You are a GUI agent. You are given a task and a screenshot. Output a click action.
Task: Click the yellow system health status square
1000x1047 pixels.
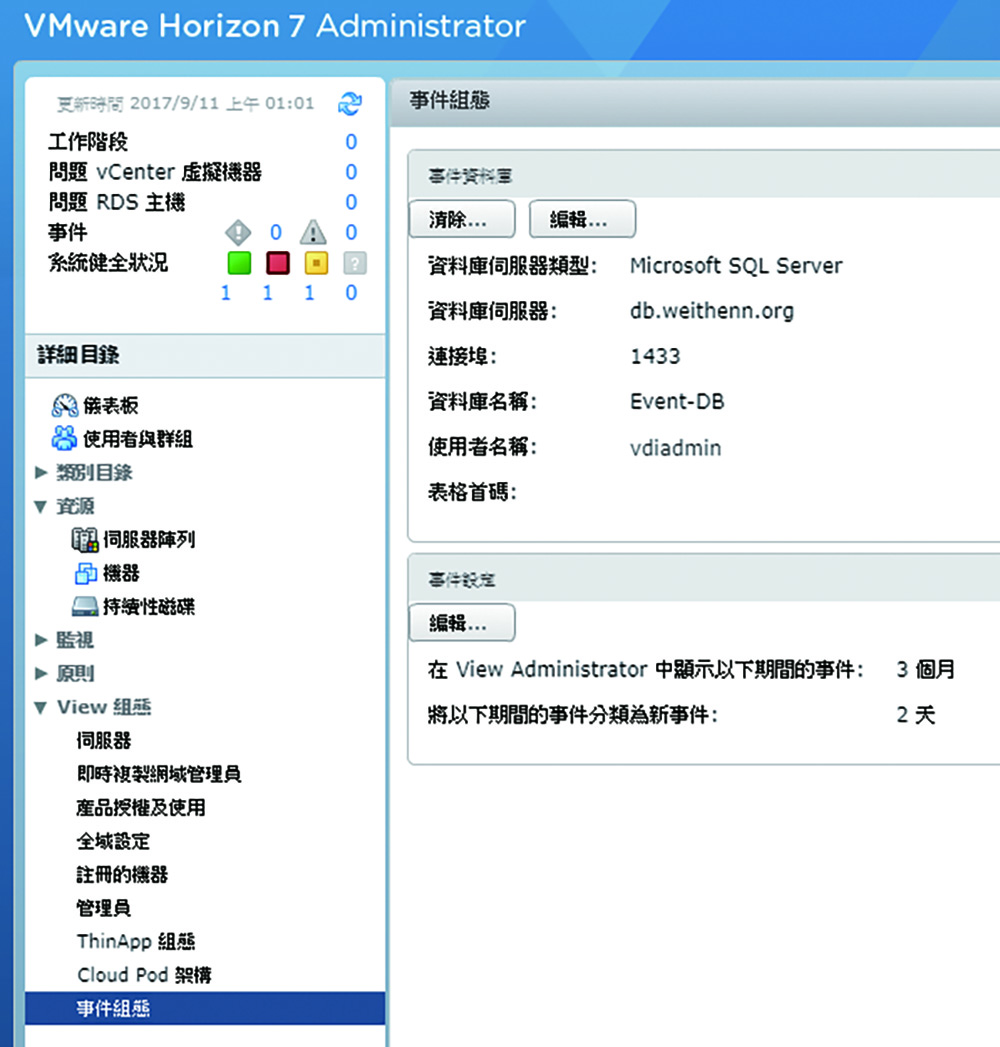tap(315, 263)
